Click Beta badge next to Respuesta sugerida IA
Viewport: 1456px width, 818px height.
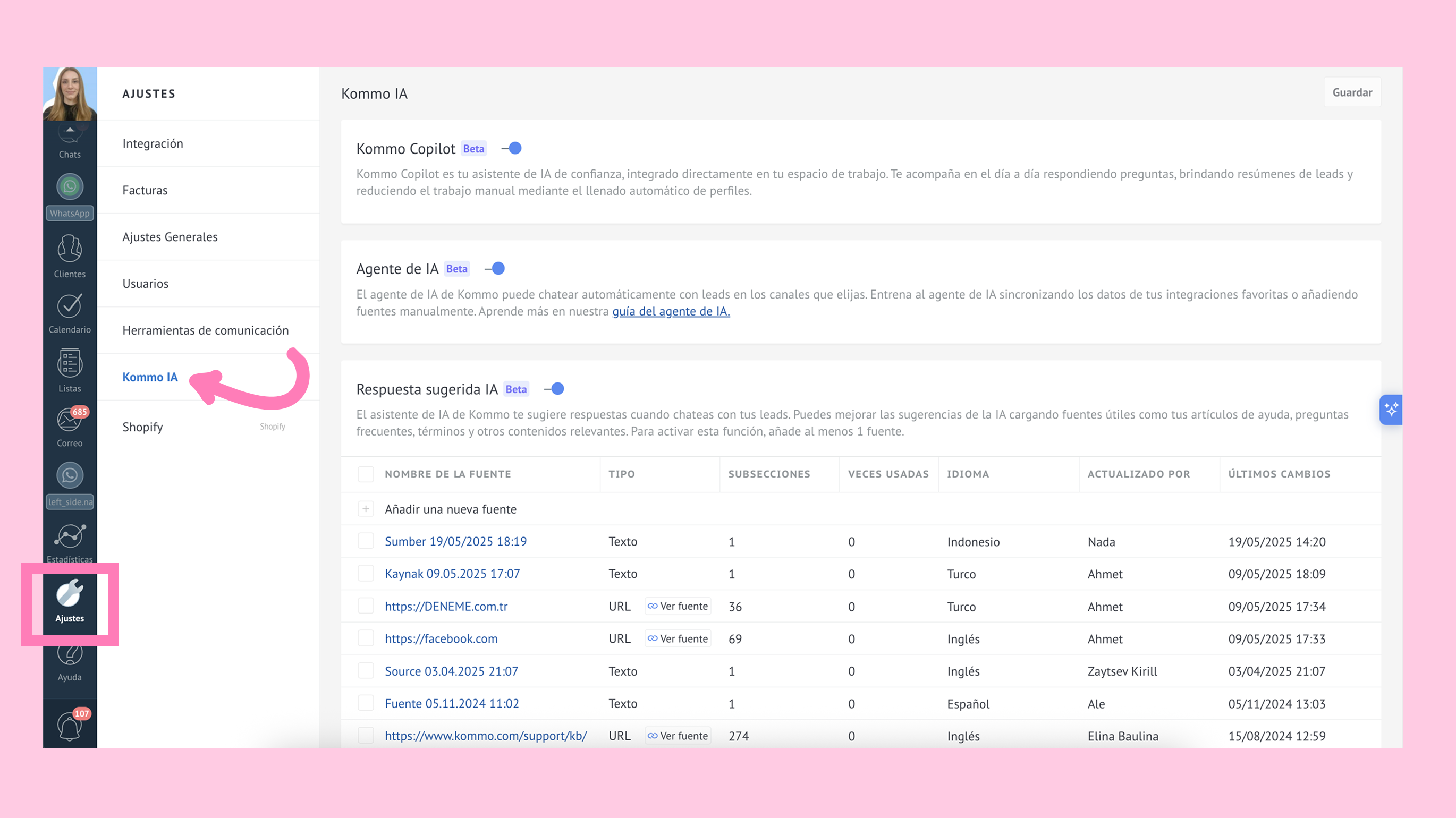pos(516,389)
